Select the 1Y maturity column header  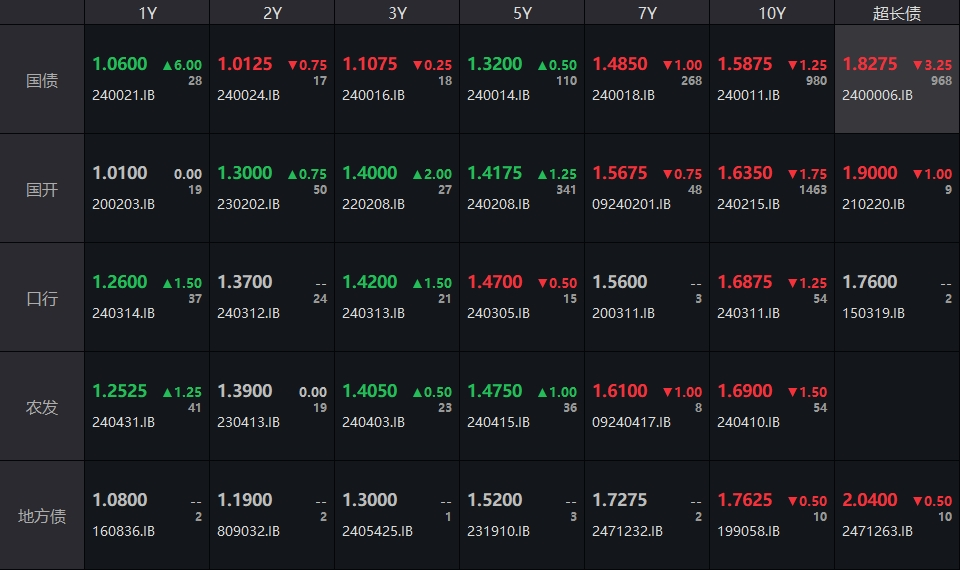pyautogui.click(x=147, y=13)
